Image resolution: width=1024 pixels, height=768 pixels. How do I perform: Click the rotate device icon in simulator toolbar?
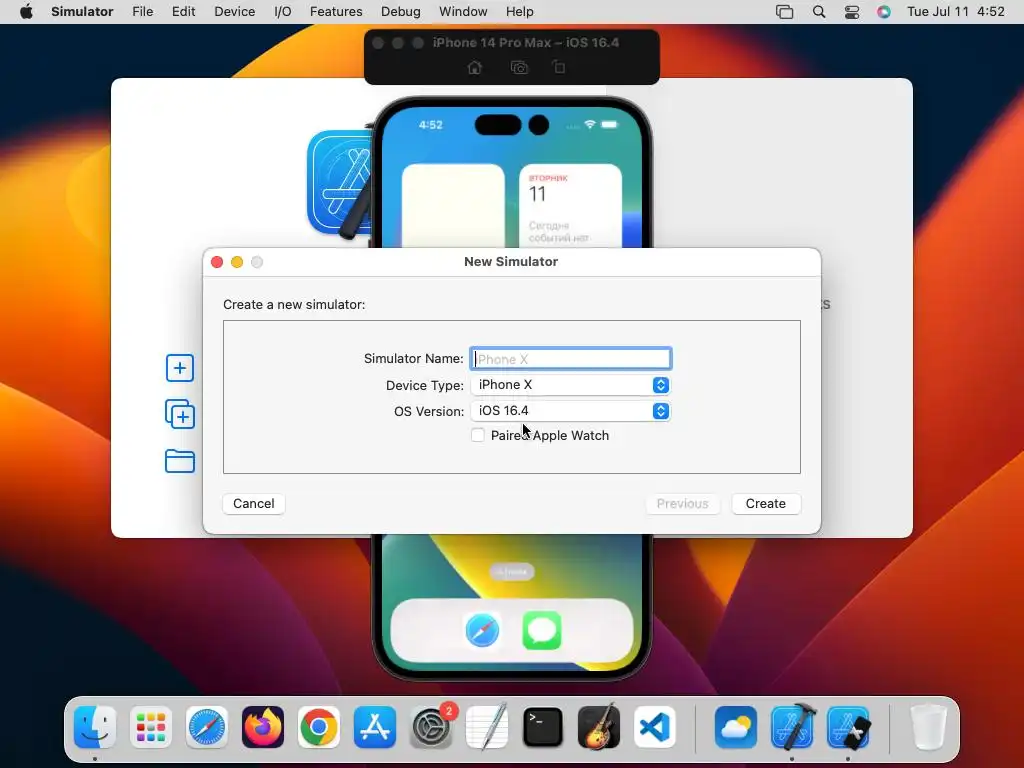(559, 67)
